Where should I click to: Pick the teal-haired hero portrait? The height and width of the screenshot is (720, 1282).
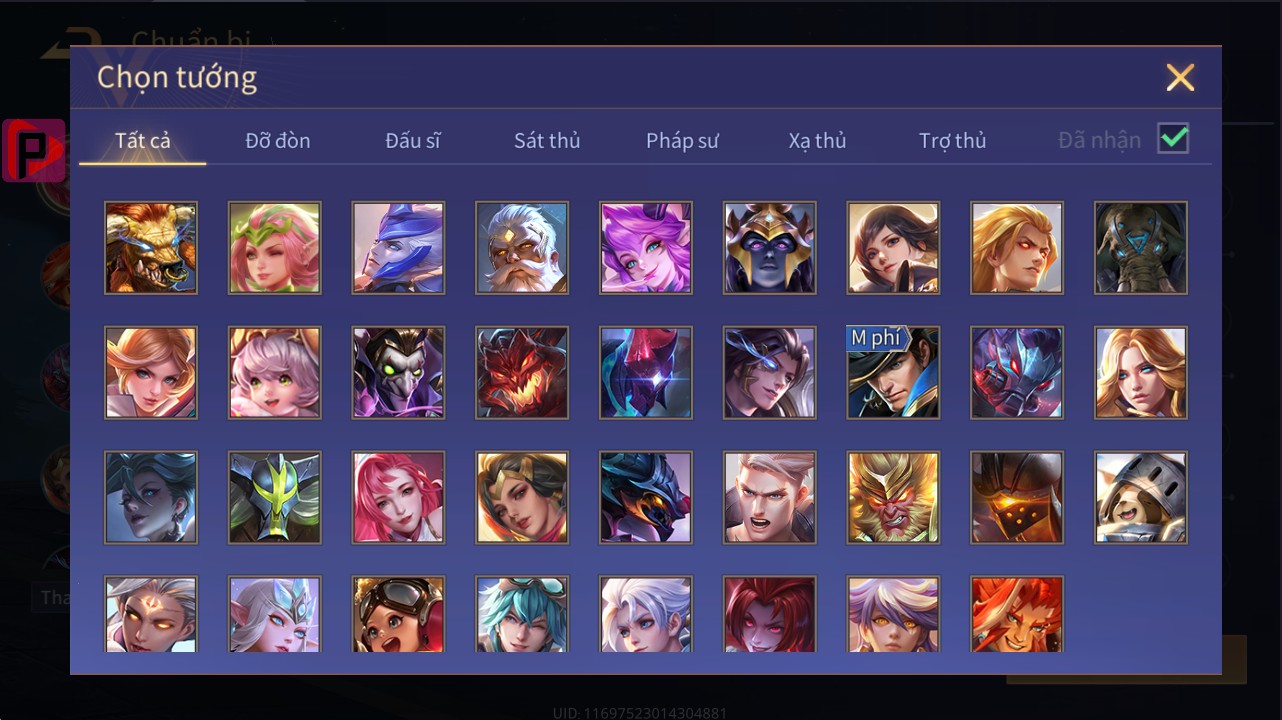click(x=522, y=614)
